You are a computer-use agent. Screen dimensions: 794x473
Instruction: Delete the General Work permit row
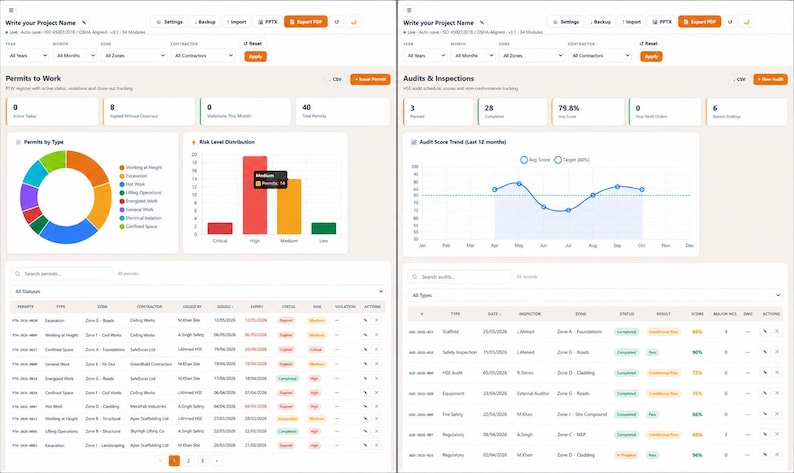coord(377,364)
